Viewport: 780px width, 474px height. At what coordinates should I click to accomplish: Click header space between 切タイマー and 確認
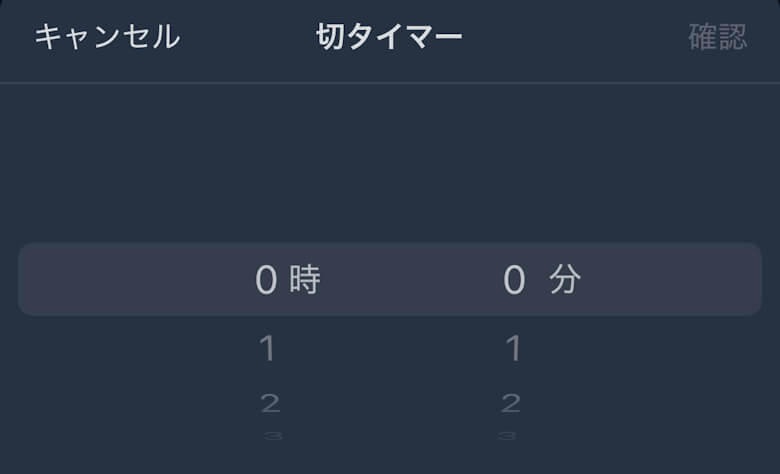(x=575, y=37)
